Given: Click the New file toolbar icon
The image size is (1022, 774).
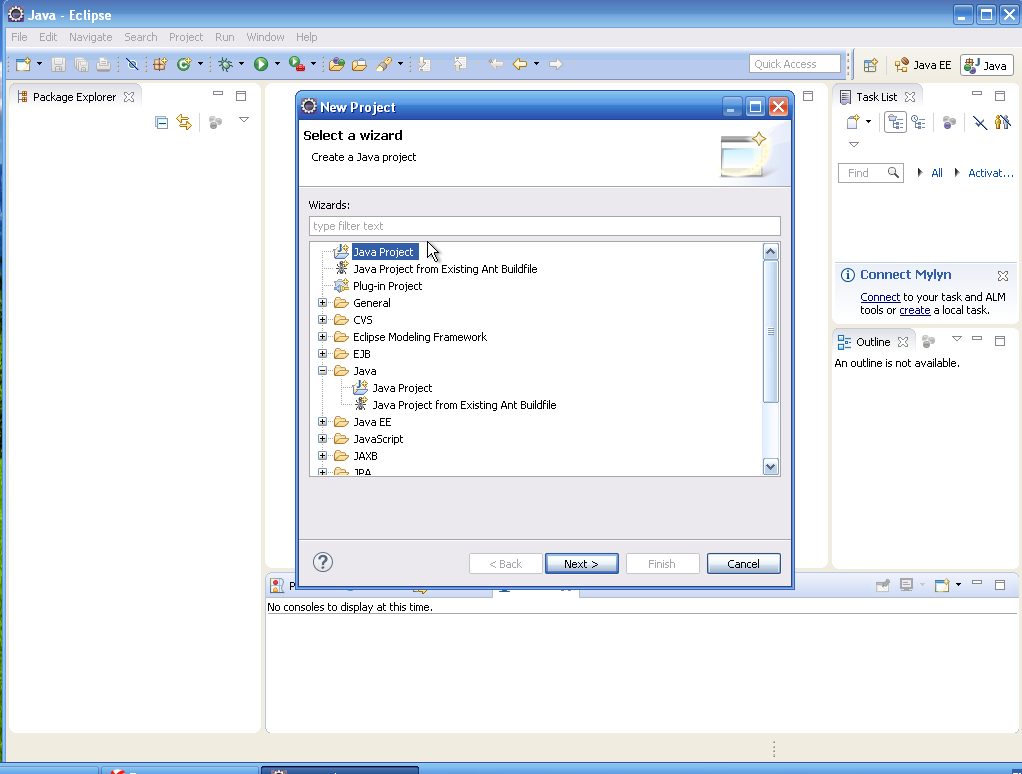Looking at the screenshot, I should pos(23,64).
